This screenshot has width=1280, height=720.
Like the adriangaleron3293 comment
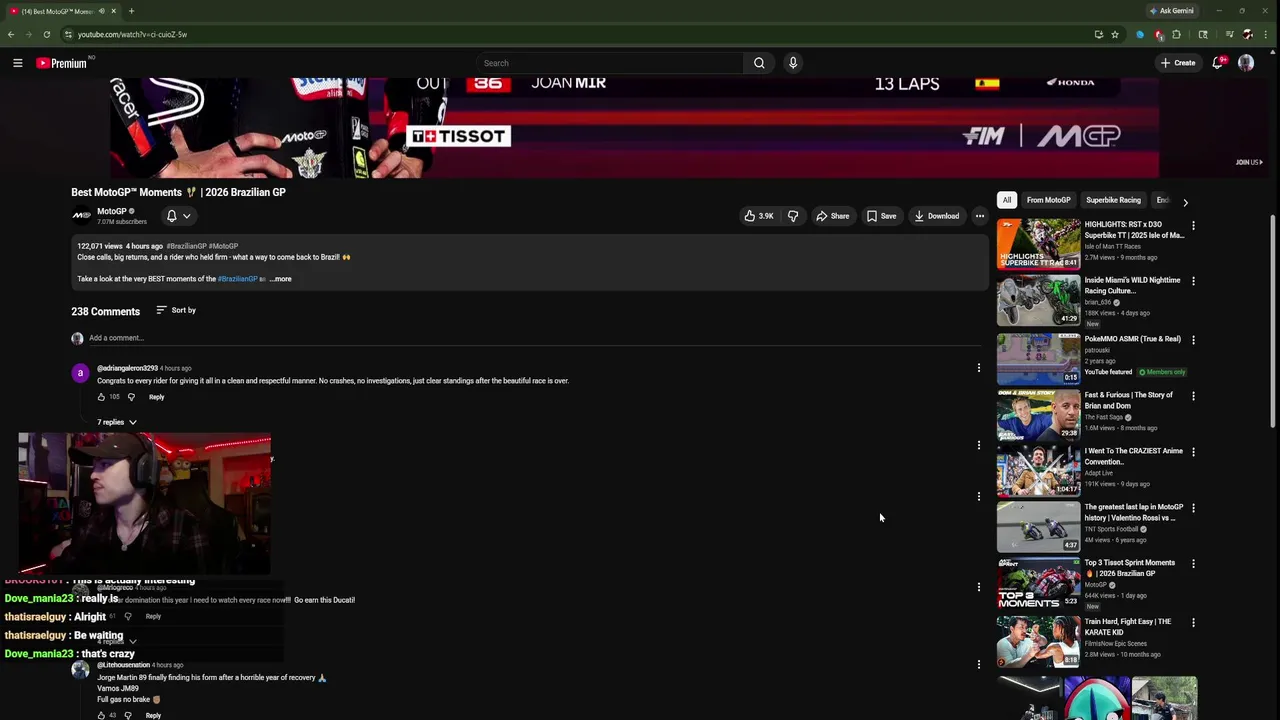click(x=101, y=397)
